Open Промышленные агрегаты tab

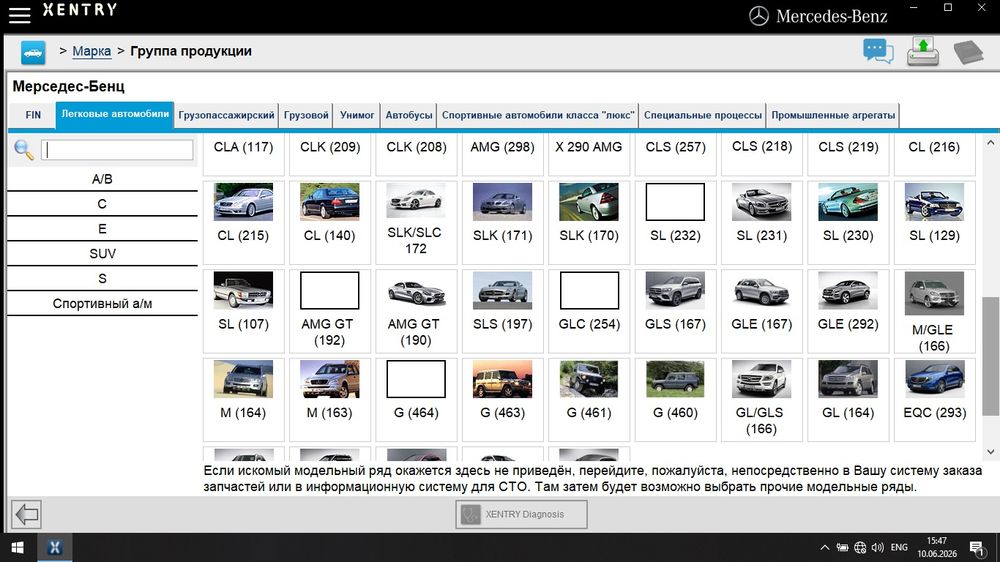coord(833,115)
